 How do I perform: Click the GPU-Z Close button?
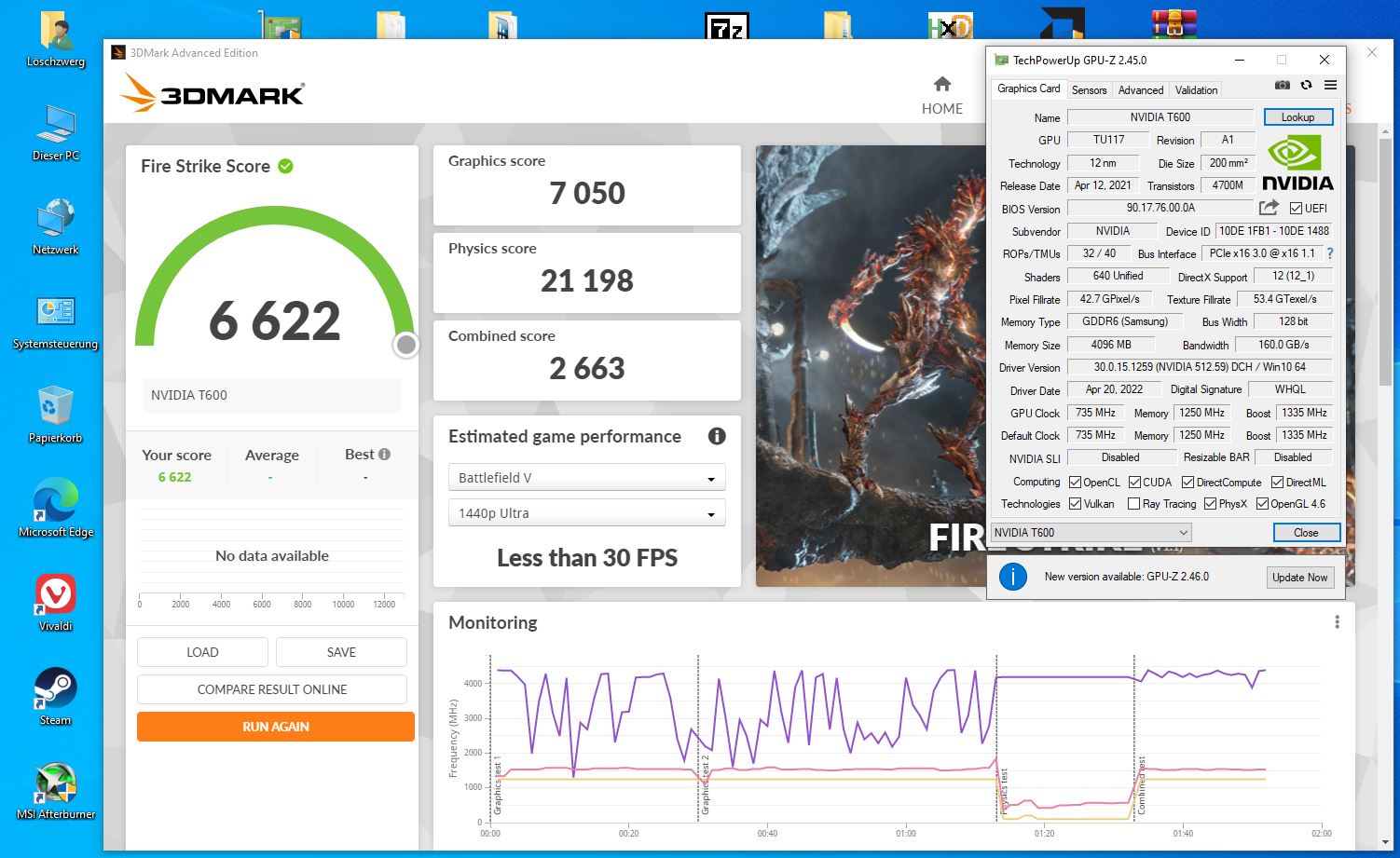click(x=1306, y=533)
